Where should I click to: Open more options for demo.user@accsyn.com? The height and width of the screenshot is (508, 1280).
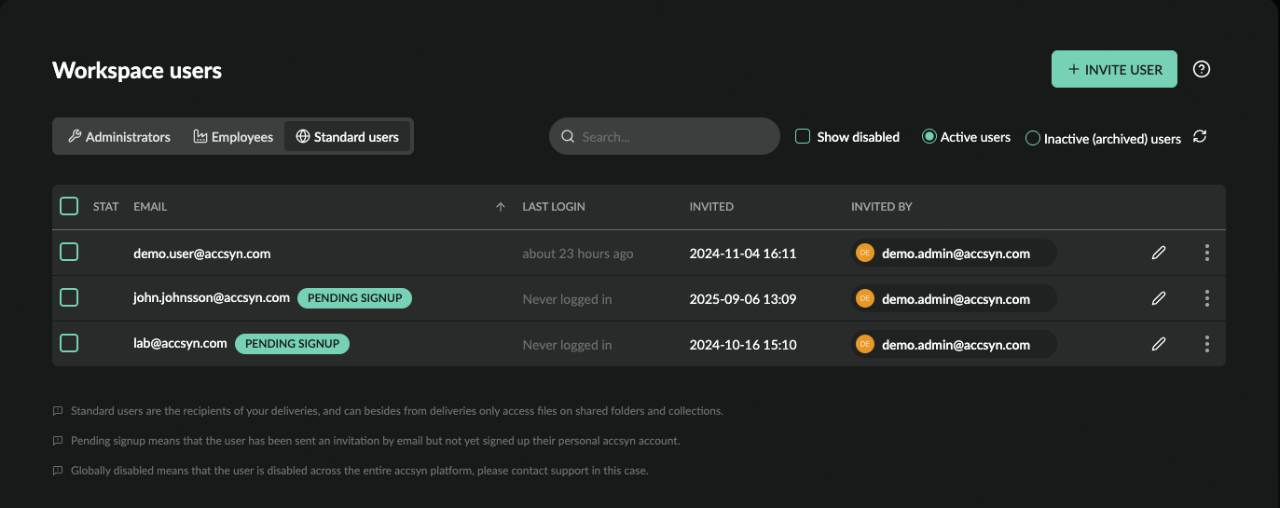click(1207, 253)
